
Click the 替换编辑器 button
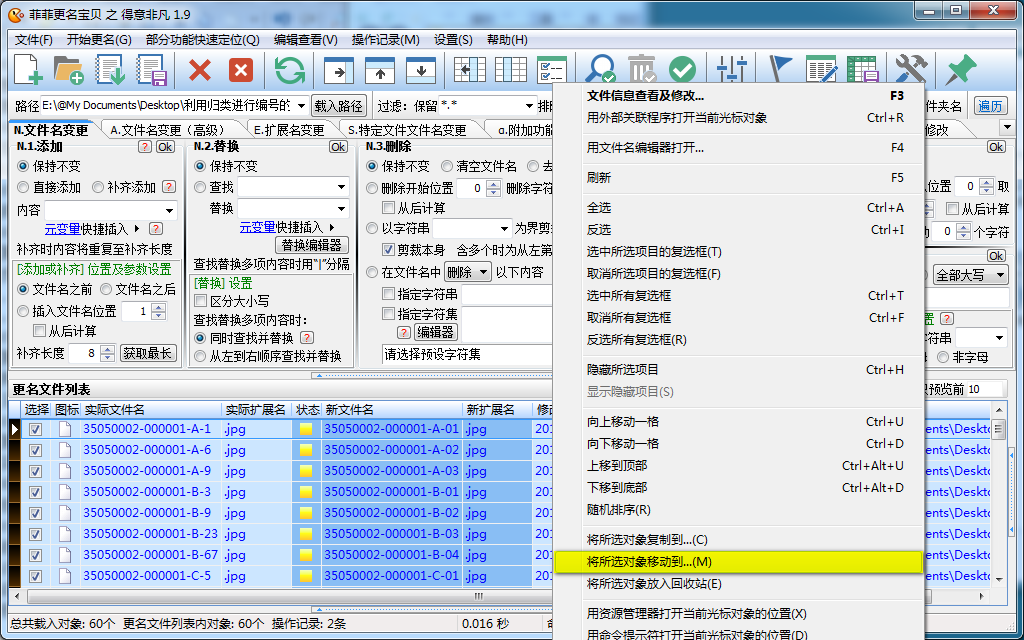pyautogui.click(x=312, y=245)
